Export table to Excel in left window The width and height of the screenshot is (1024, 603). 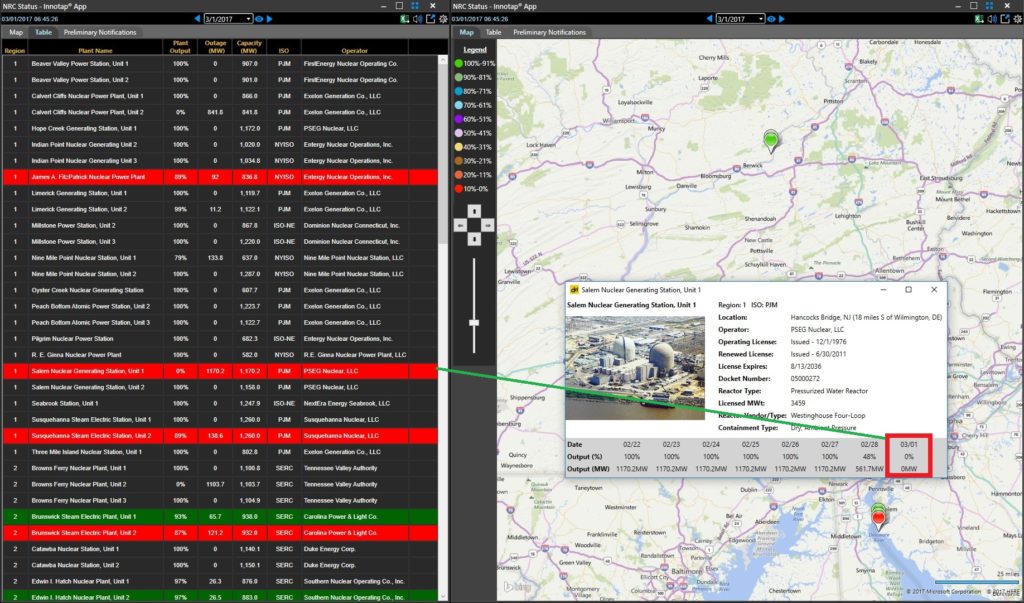[x=405, y=19]
